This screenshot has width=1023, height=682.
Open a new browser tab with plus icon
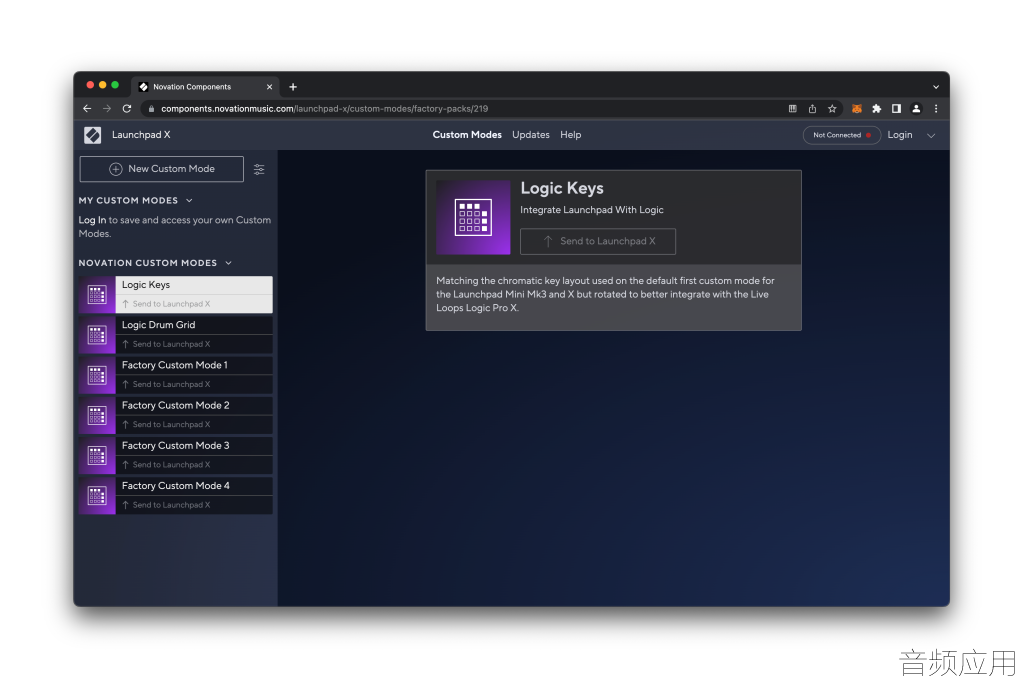point(293,87)
